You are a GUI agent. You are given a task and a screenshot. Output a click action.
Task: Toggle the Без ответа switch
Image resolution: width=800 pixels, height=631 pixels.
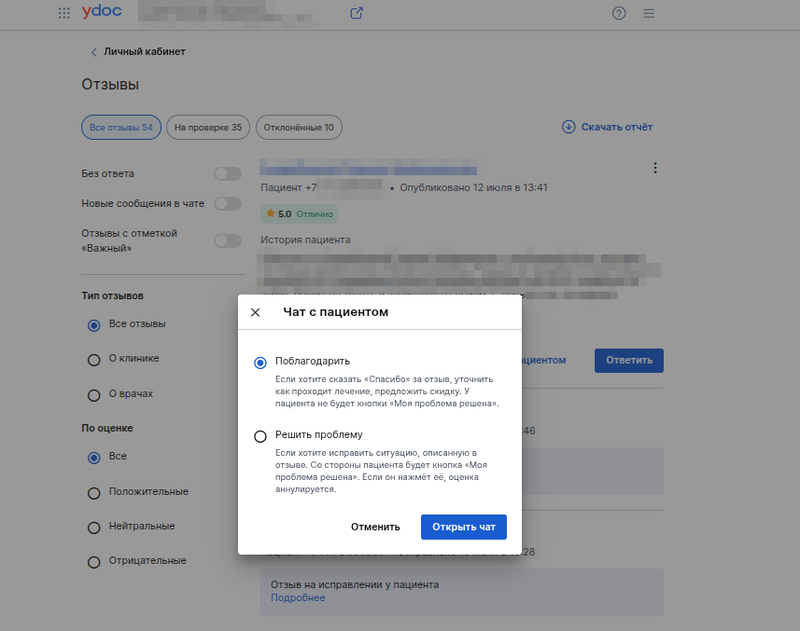click(228, 174)
